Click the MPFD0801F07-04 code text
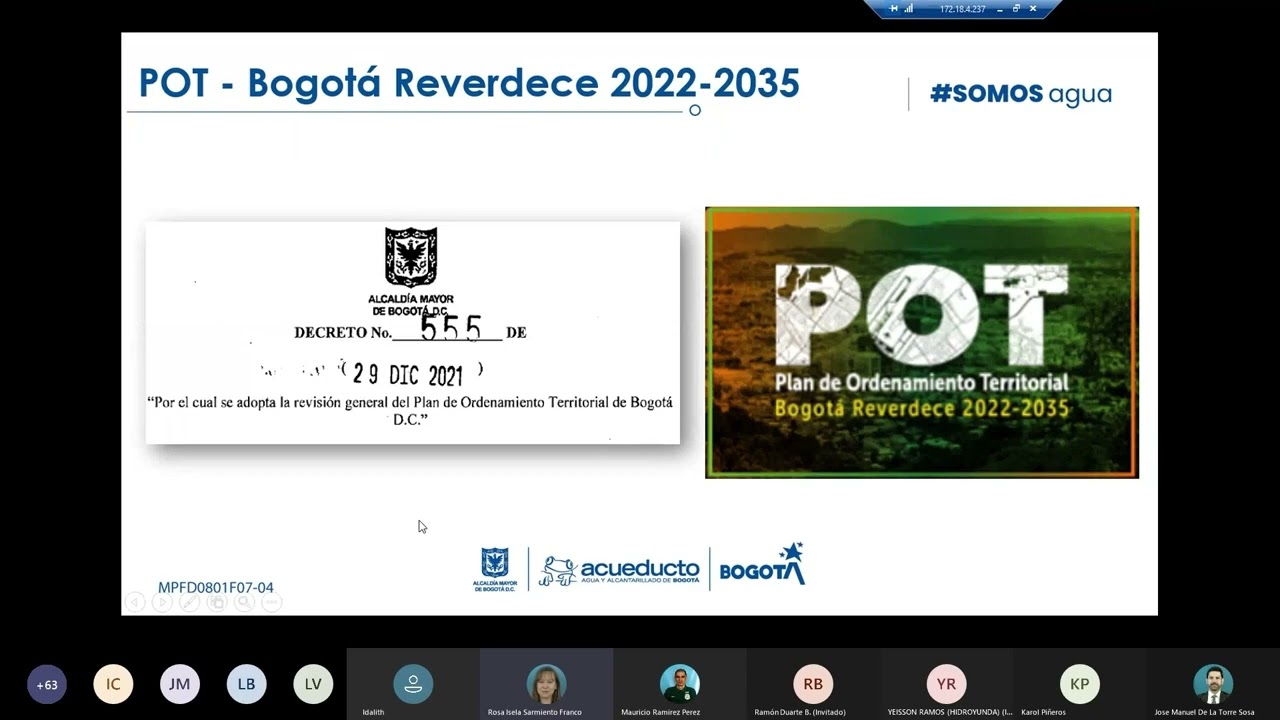Image resolution: width=1280 pixels, height=720 pixels. [x=216, y=588]
